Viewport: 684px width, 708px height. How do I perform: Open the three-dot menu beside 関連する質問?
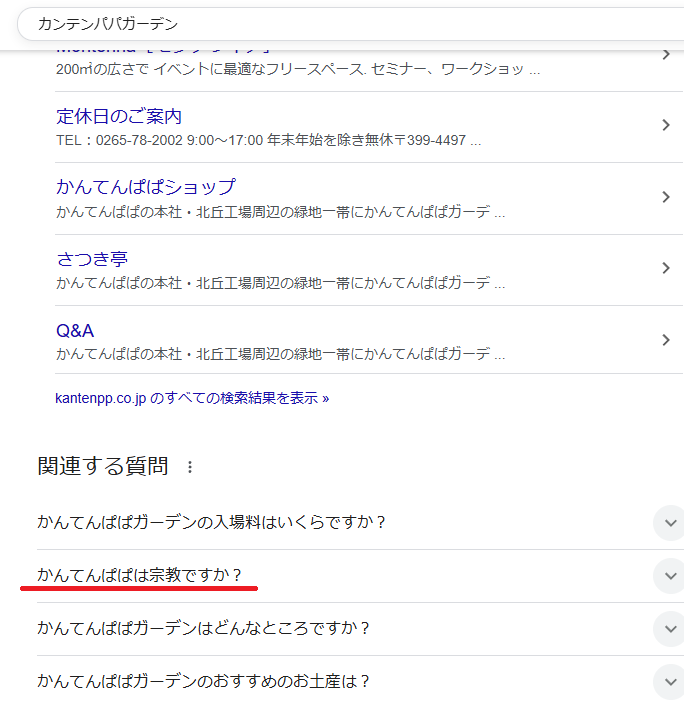(x=190, y=467)
